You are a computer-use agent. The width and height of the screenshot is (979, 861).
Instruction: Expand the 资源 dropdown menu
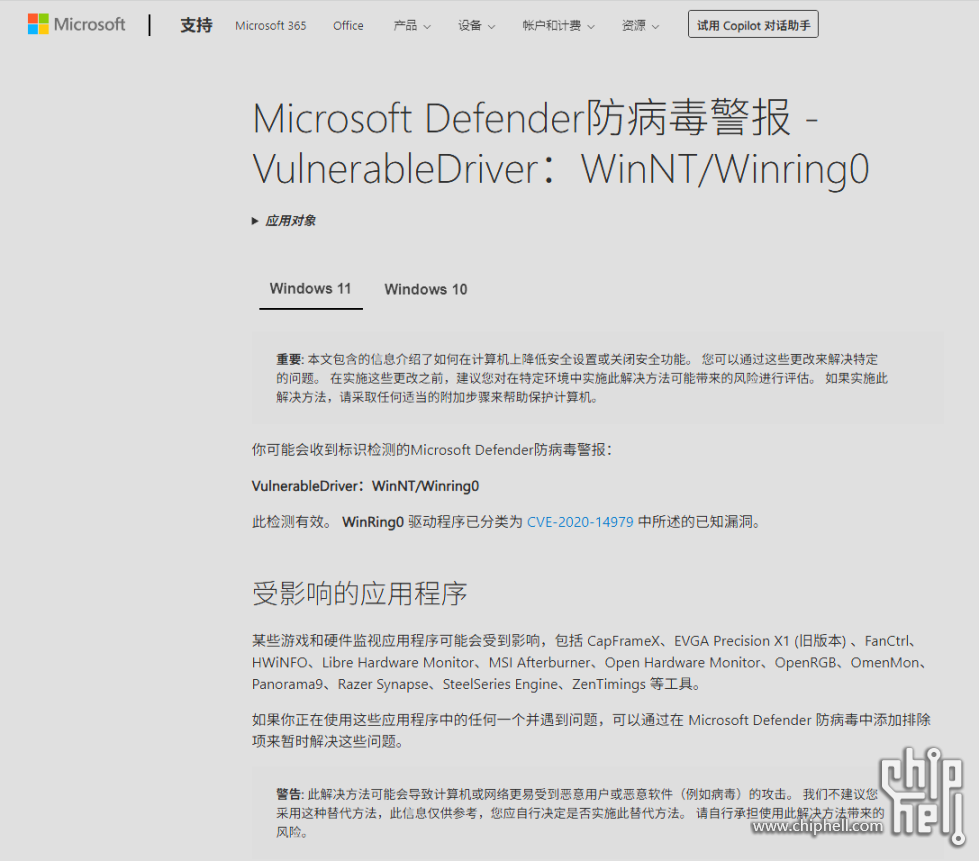tap(640, 26)
